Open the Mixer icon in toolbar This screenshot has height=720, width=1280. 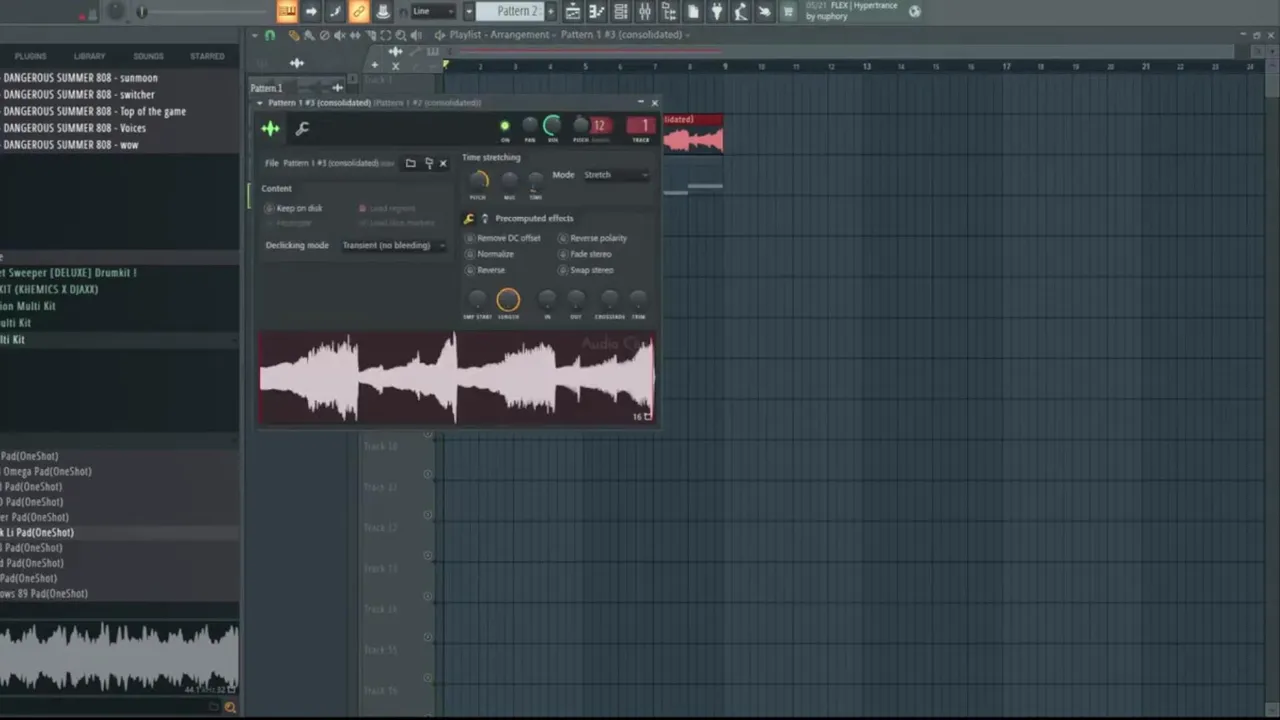645,11
